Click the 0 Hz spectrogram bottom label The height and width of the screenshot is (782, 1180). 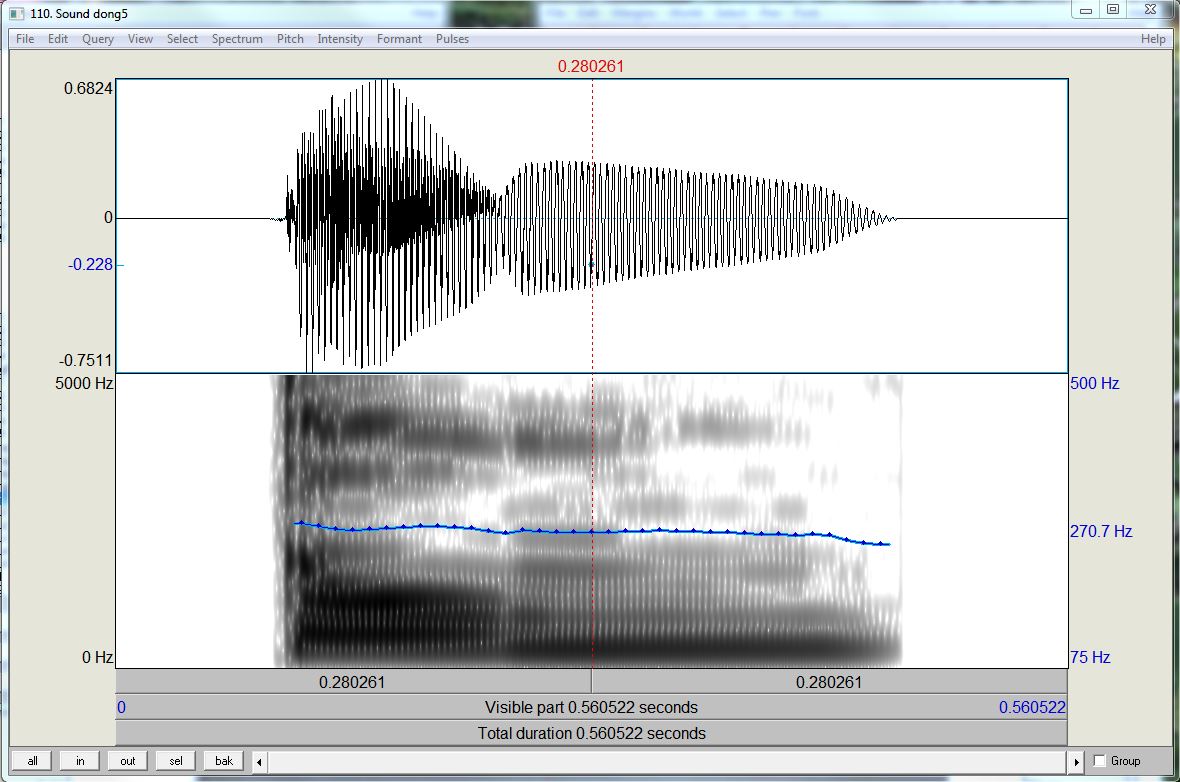pyautogui.click(x=97, y=657)
